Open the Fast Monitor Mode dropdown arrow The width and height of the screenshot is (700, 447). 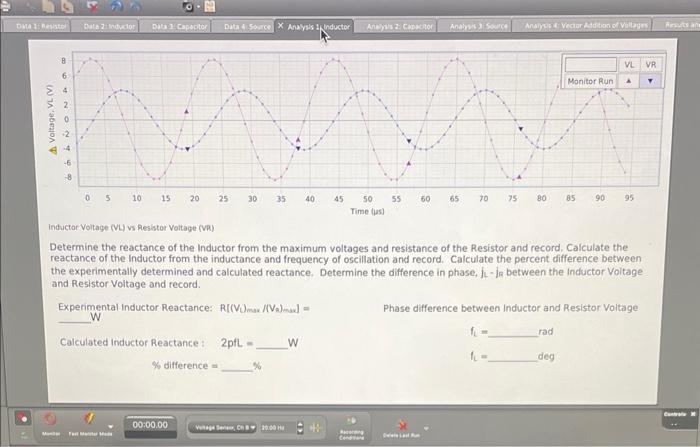(110, 427)
